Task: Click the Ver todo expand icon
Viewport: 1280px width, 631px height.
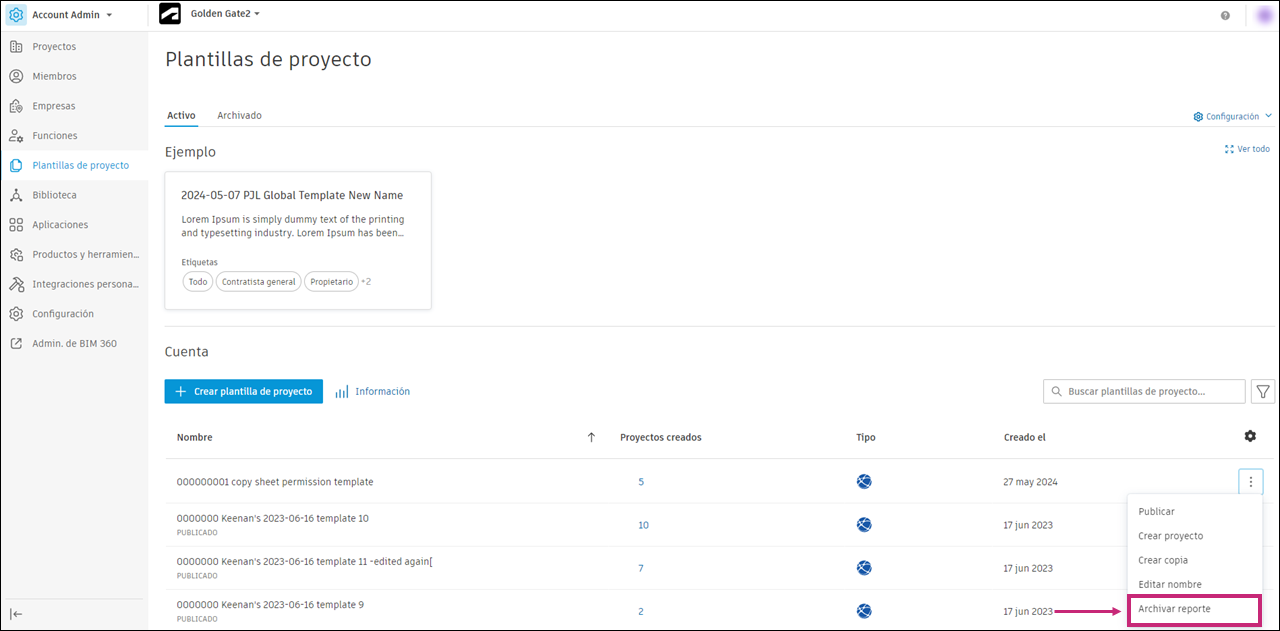Action: [1229, 149]
